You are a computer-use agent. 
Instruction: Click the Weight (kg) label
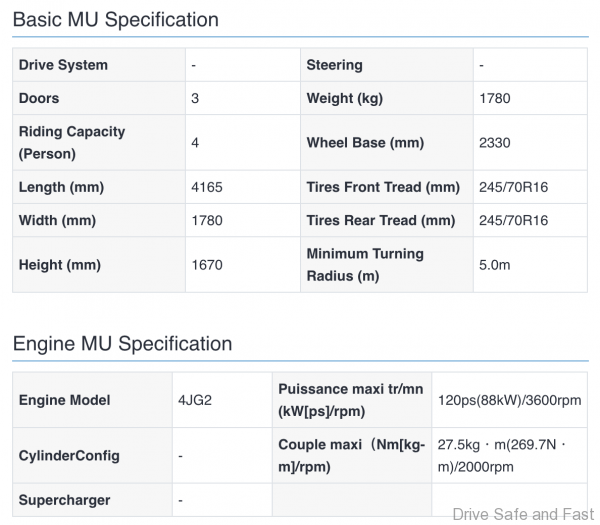pyautogui.click(x=344, y=98)
